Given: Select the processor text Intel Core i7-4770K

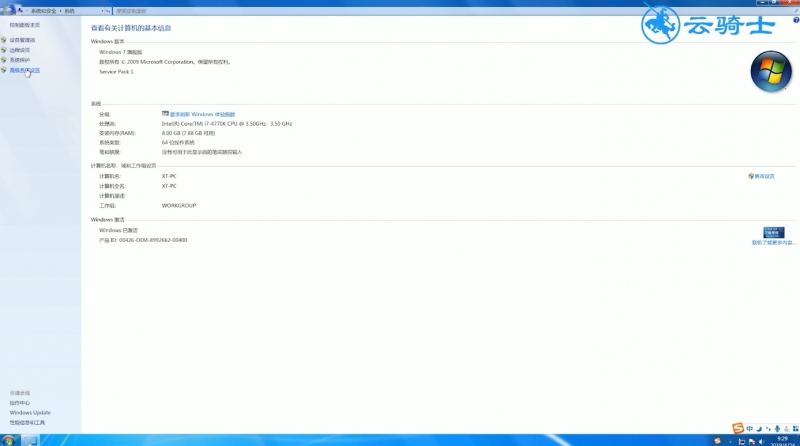Looking at the screenshot, I should coord(227,124).
